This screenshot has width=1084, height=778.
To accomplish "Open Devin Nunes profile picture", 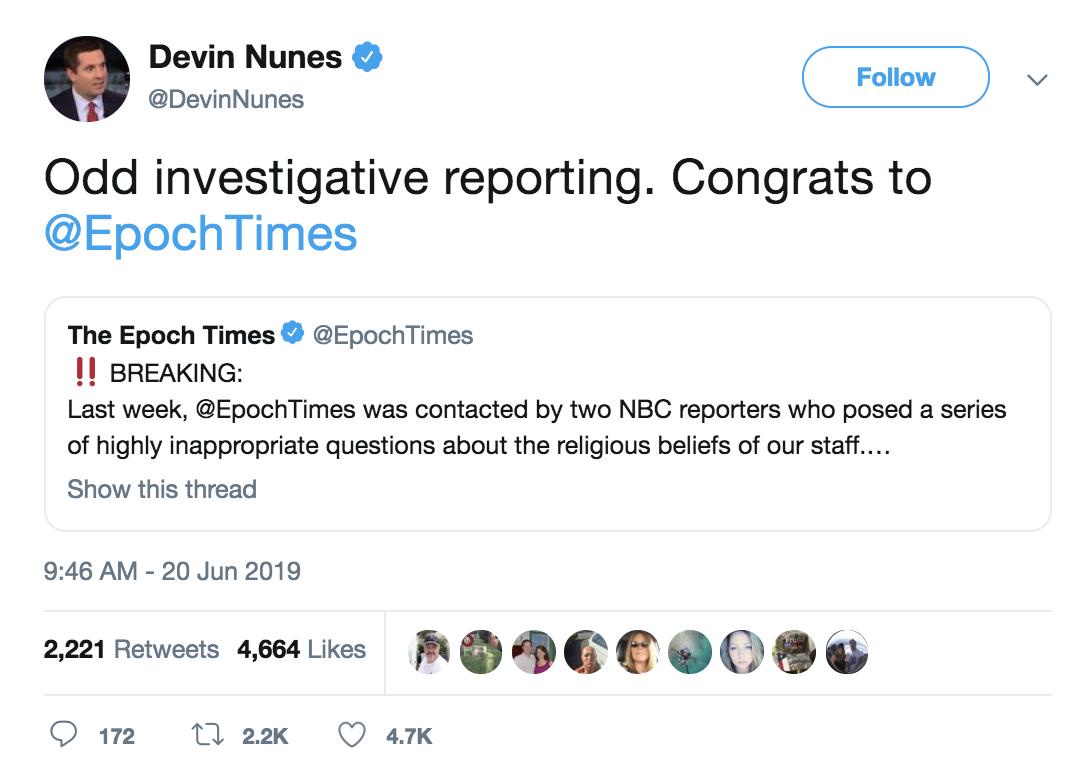I will 87,79.
